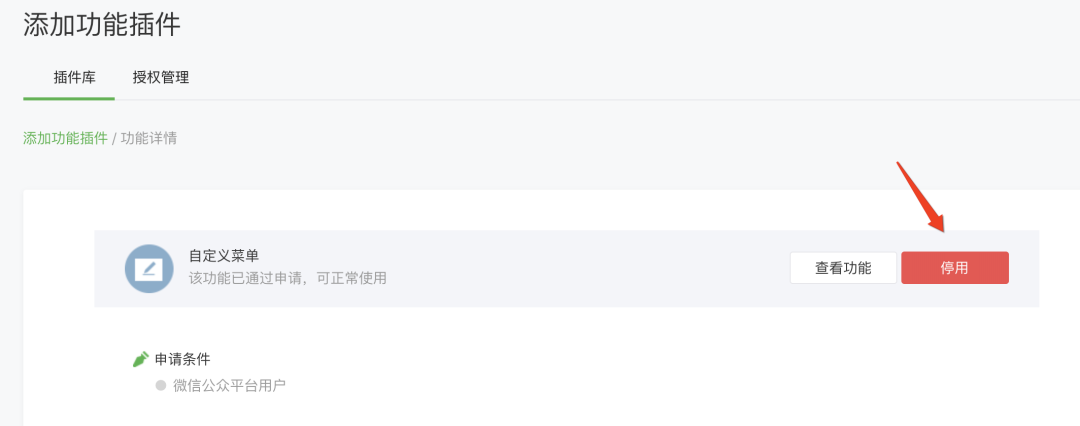Disable the plugin with red 停用 button
Screen dimensions: 1080x426
955,268
